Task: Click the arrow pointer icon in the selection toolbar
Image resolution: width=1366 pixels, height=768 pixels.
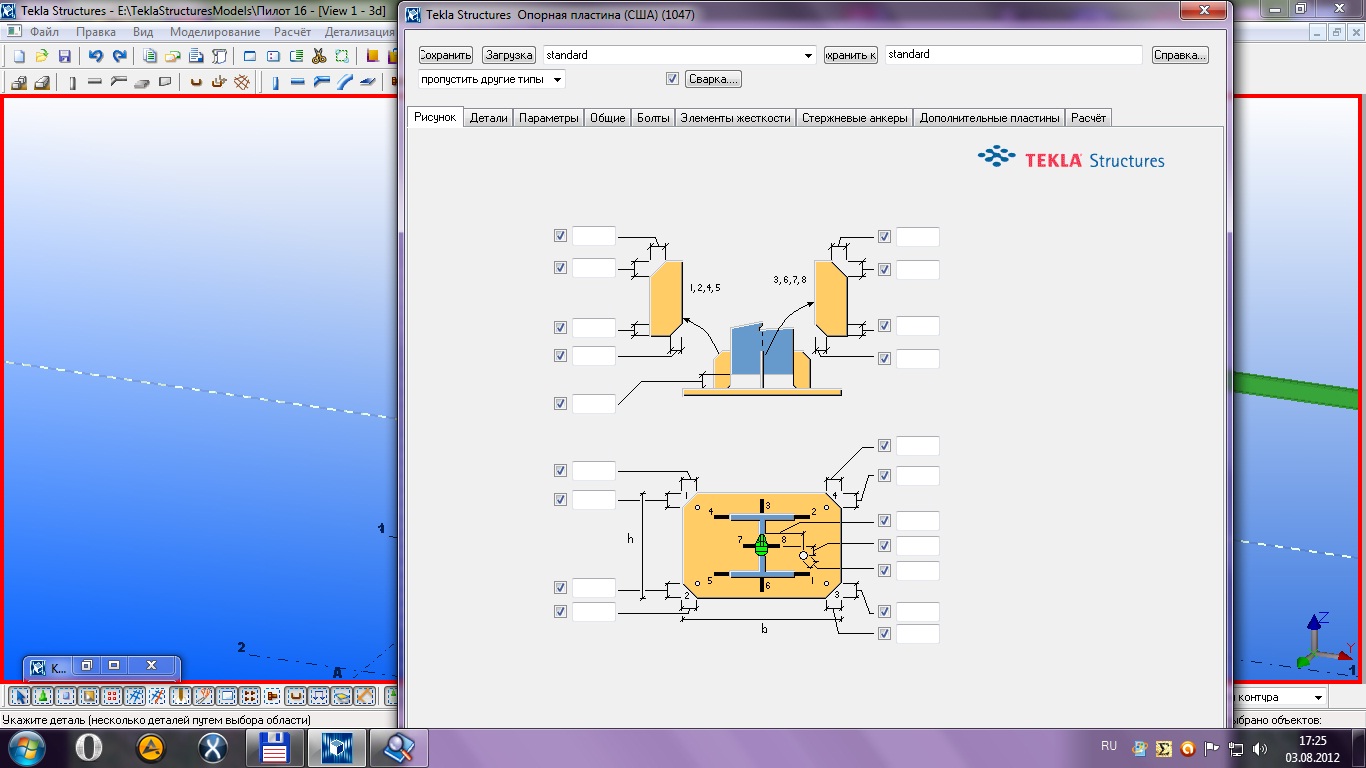Action: pos(19,696)
